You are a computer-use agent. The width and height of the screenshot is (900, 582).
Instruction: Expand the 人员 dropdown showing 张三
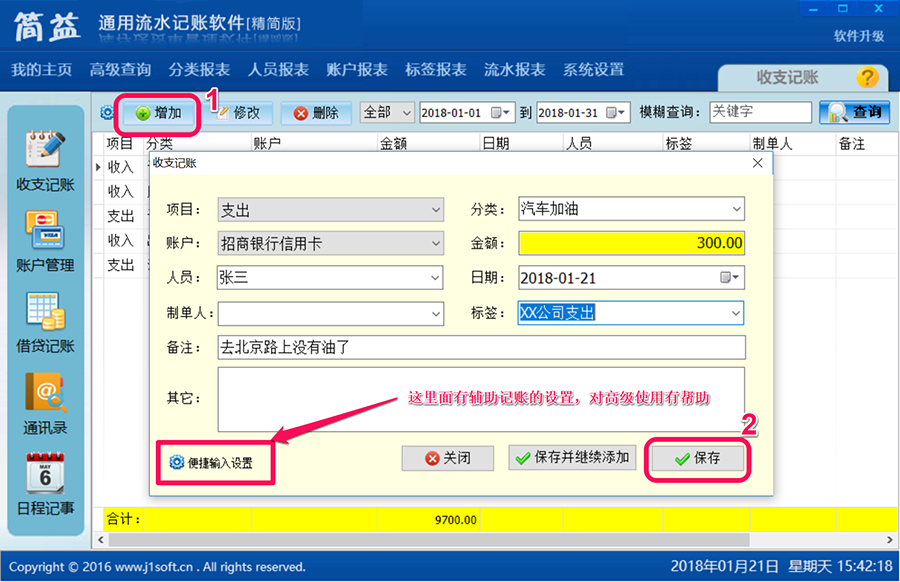[x=436, y=278]
